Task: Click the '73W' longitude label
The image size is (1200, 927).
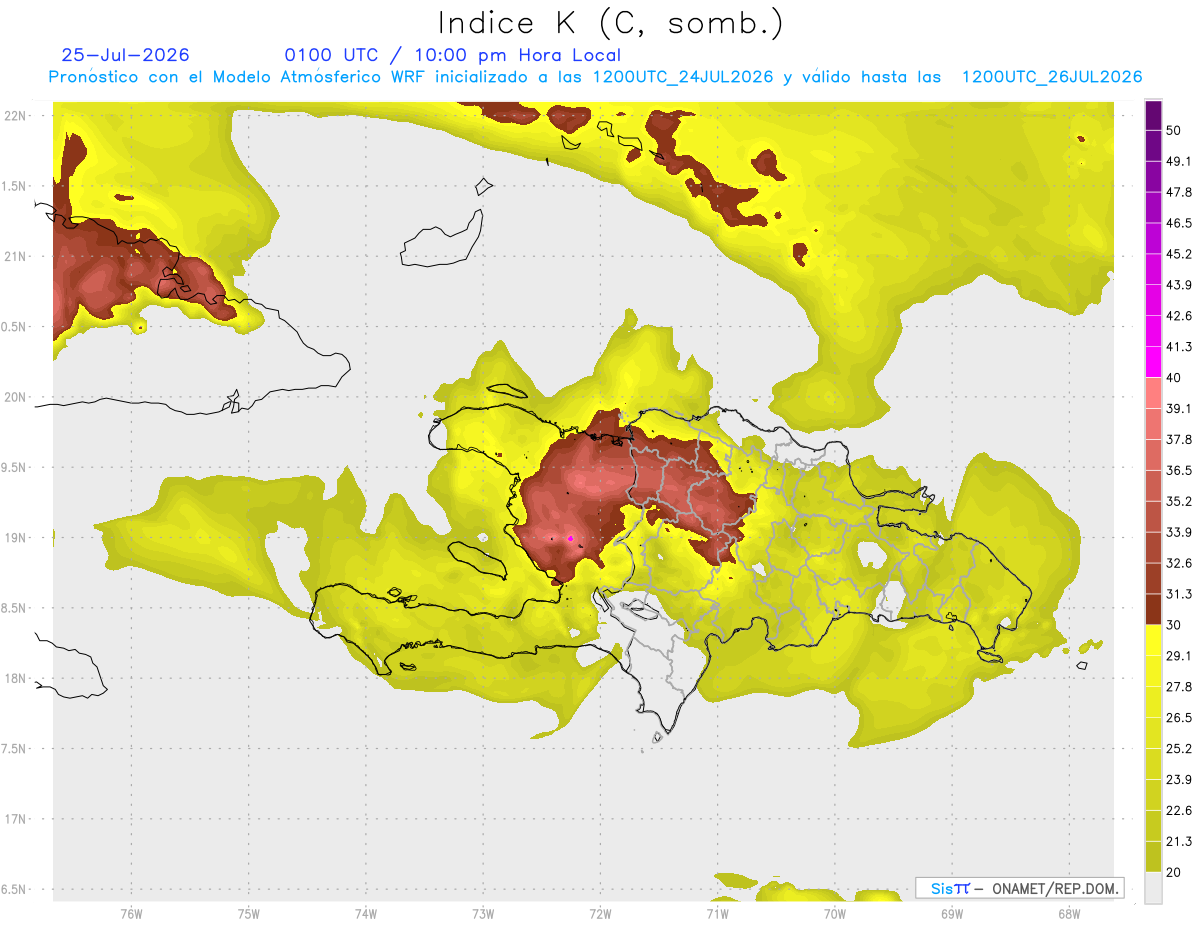Action: 483,913
